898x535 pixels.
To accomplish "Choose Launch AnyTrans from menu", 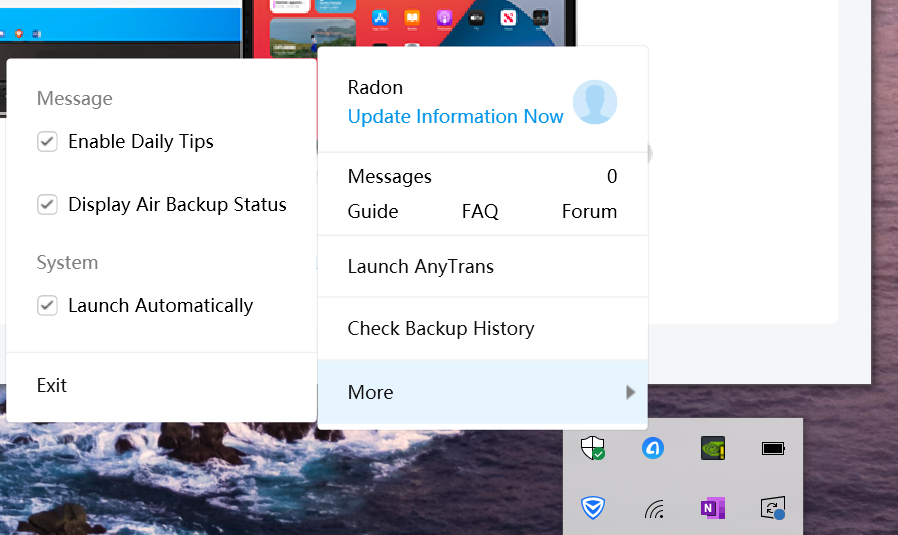I will coord(483,266).
